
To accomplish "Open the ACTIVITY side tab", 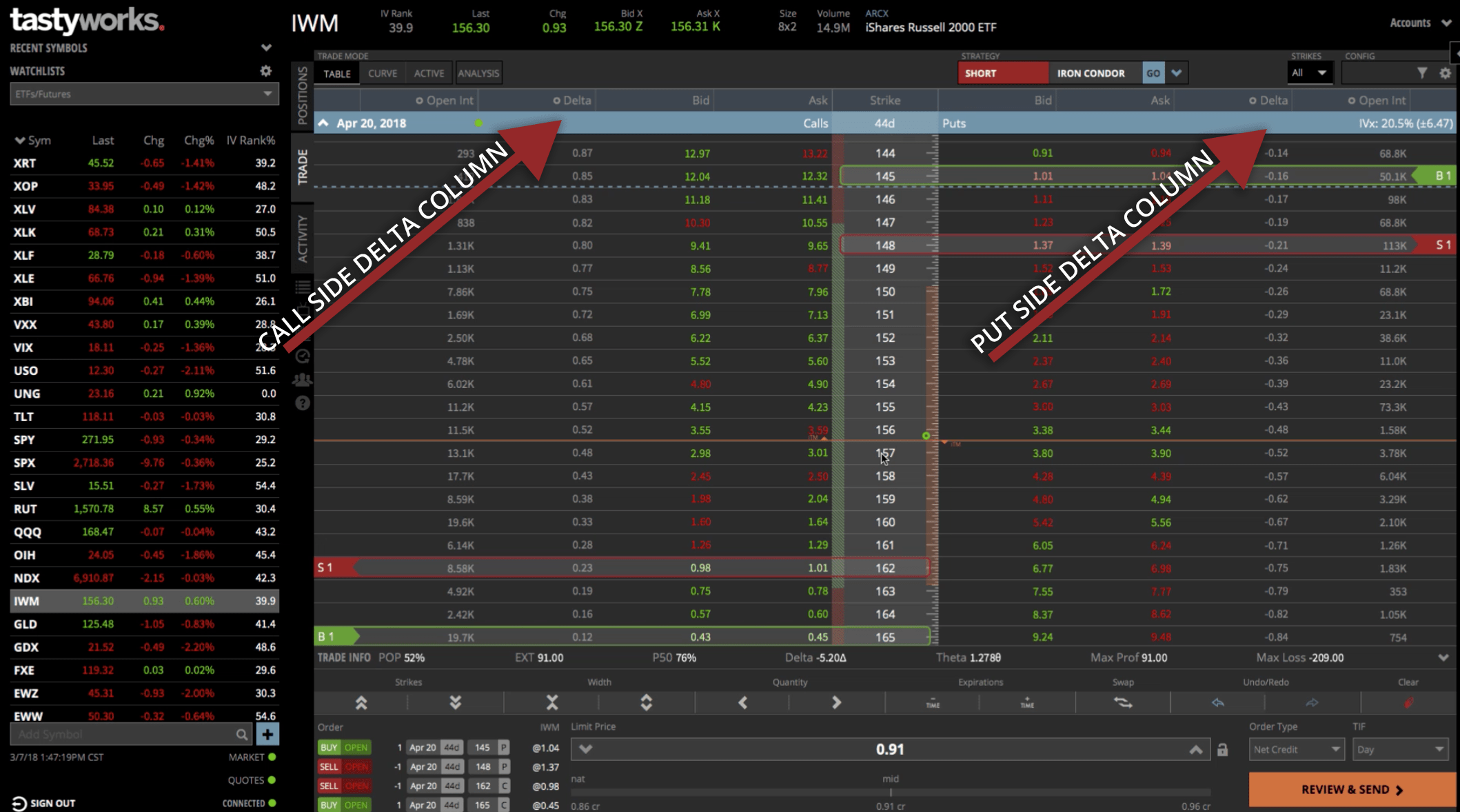I will [303, 238].
